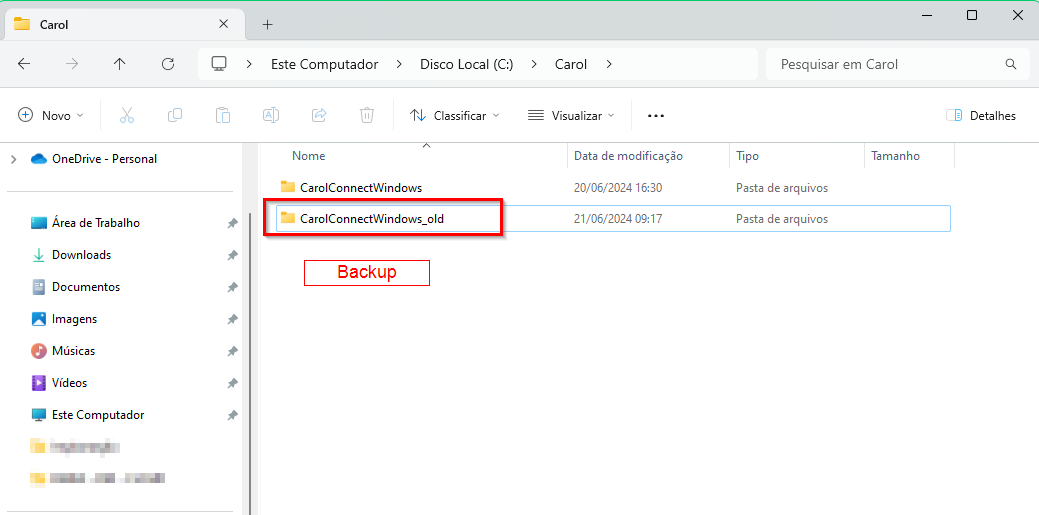
Task: Click the Copy icon in toolbar
Action: 175,115
